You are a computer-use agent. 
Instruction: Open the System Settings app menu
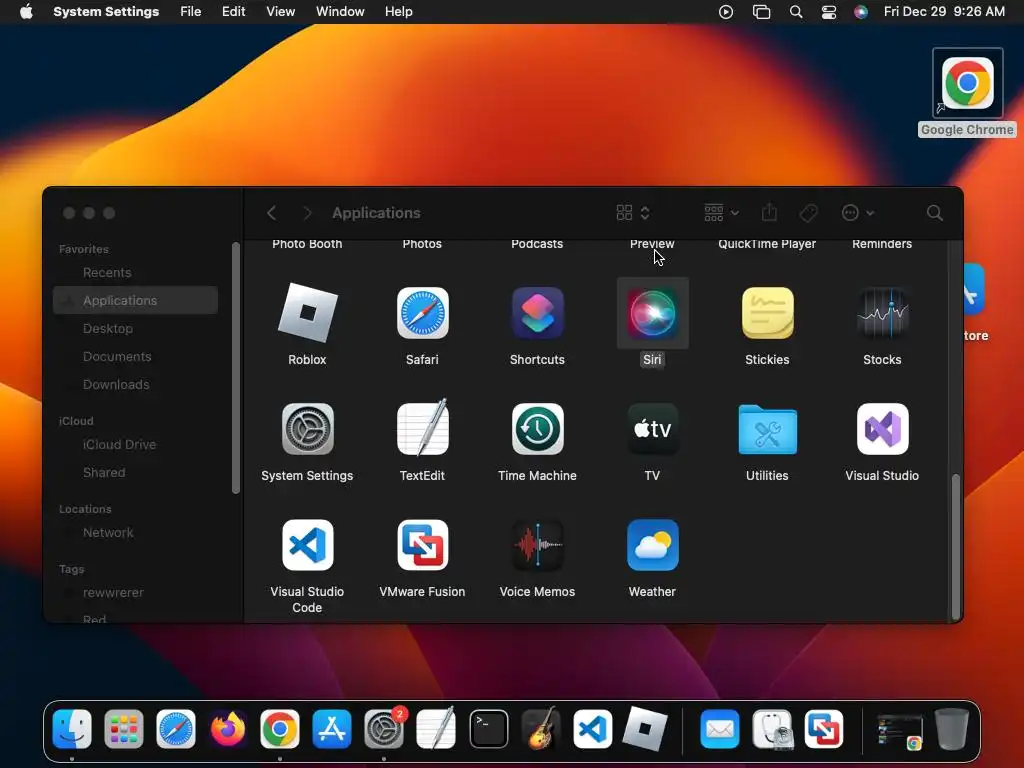tap(106, 12)
